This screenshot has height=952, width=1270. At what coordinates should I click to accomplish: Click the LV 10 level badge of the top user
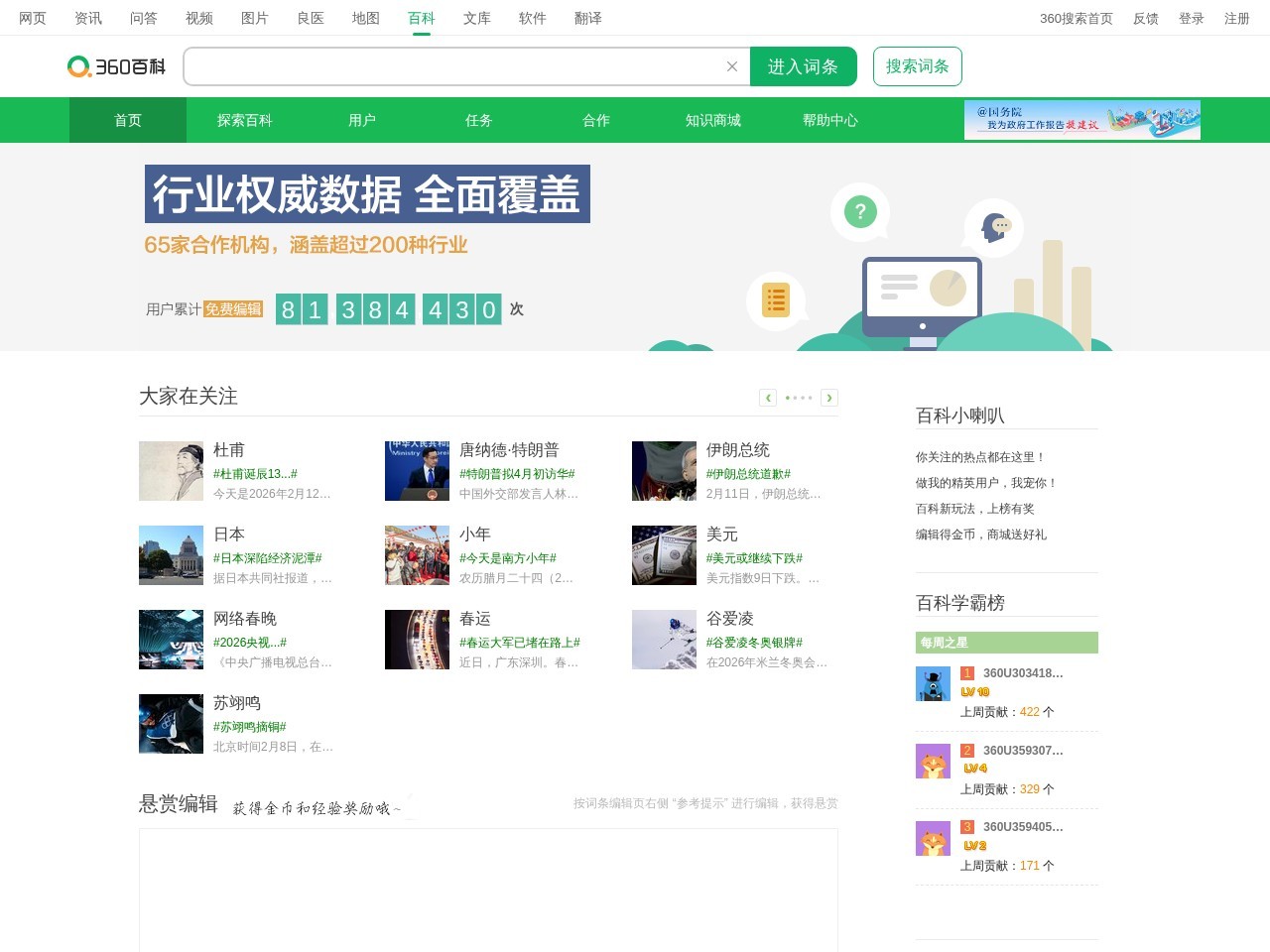[x=973, y=692]
